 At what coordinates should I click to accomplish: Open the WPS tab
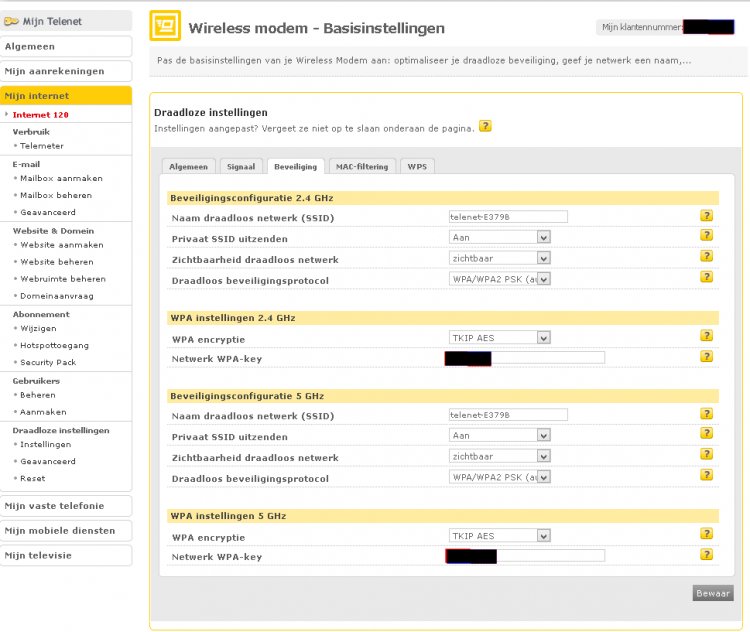click(416, 166)
